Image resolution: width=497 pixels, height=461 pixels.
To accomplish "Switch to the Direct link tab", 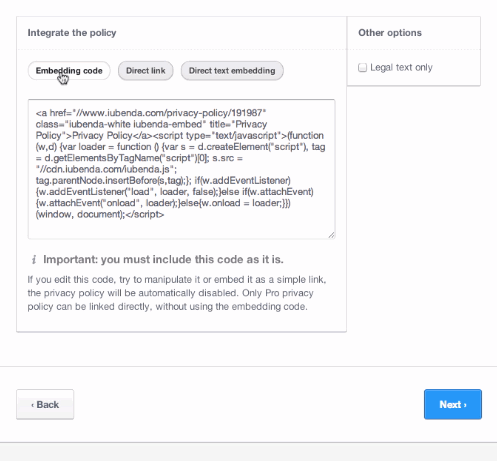I will 146,71.
